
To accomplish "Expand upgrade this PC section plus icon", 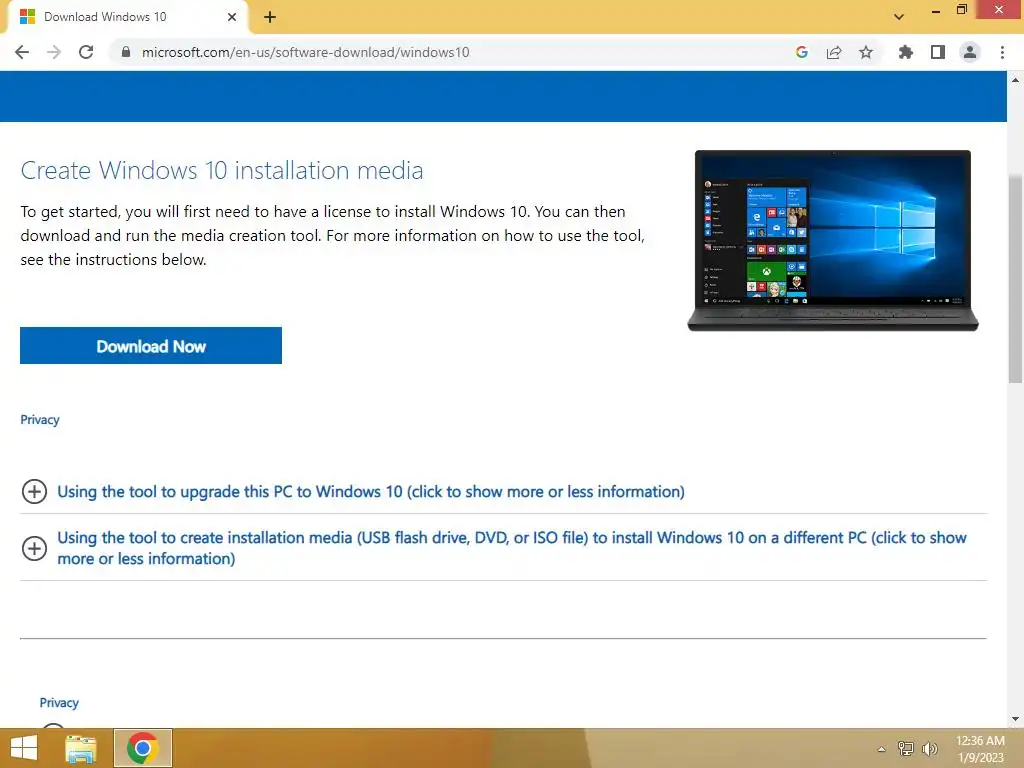I will pyautogui.click(x=35, y=491).
